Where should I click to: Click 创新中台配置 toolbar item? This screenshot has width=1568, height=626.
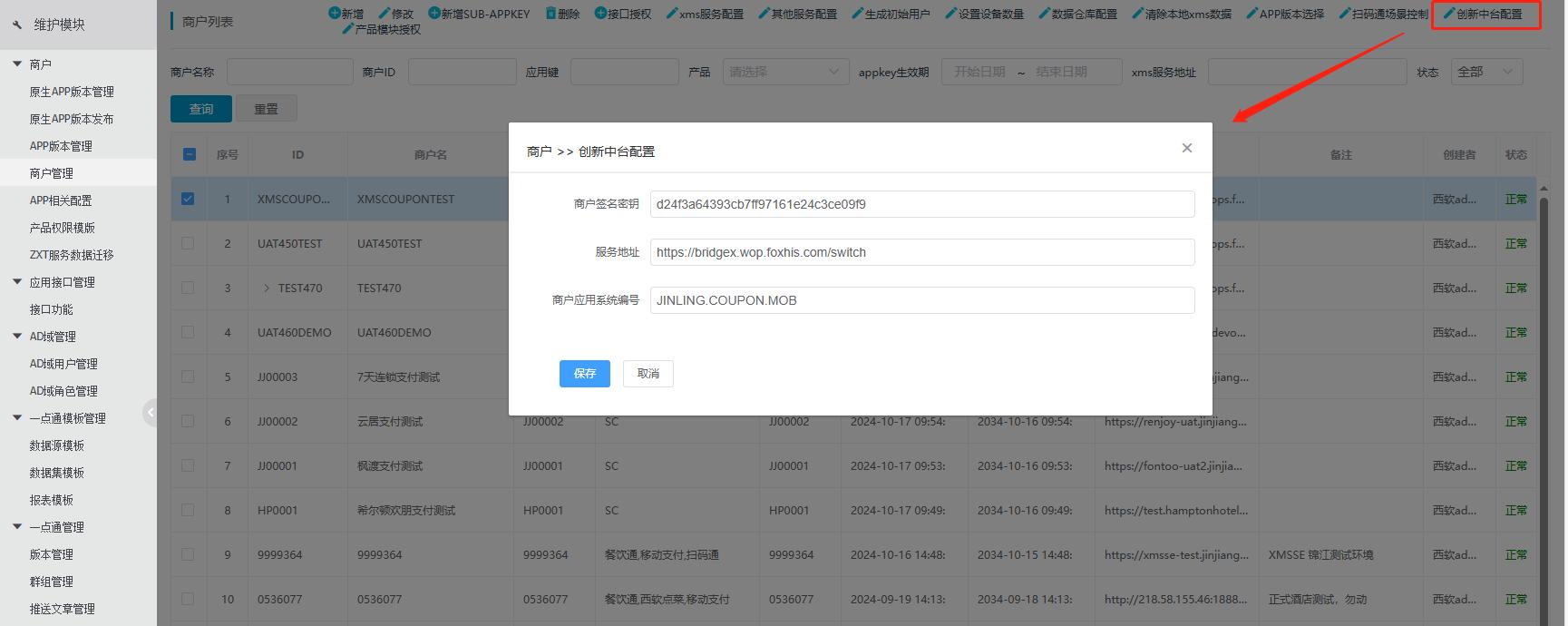[x=1483, y=14]
